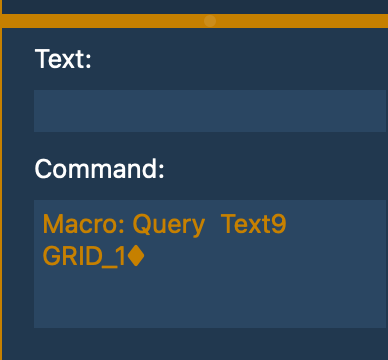Click the word "Query" in the command
The height and width of the screenshot is (360, 388).
169,226
